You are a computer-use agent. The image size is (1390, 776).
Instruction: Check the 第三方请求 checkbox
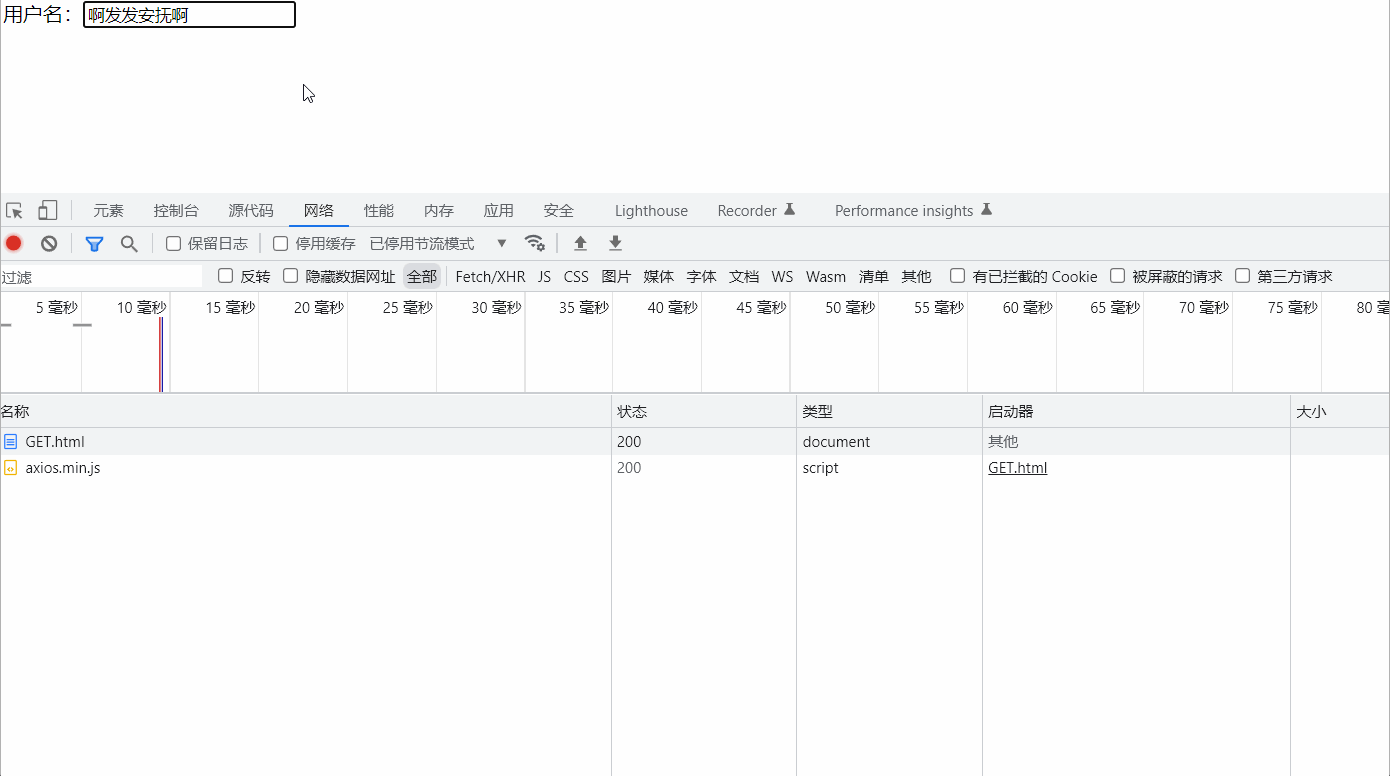pos(1243,276)
